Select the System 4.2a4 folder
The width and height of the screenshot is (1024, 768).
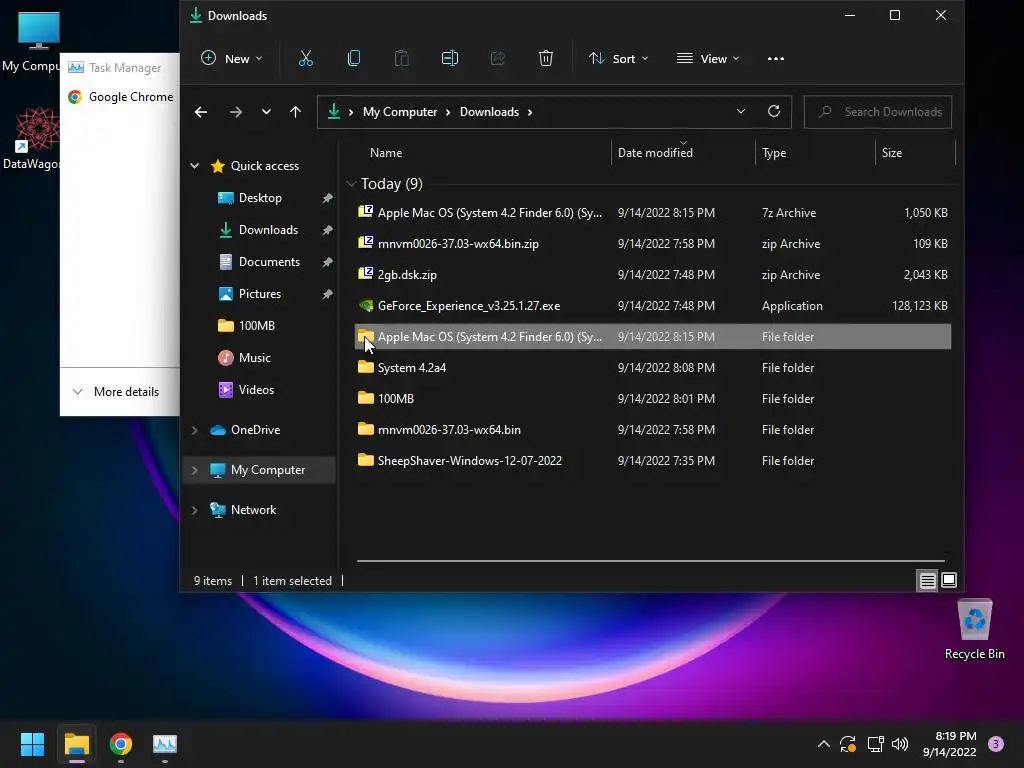(x=652, y=368)
